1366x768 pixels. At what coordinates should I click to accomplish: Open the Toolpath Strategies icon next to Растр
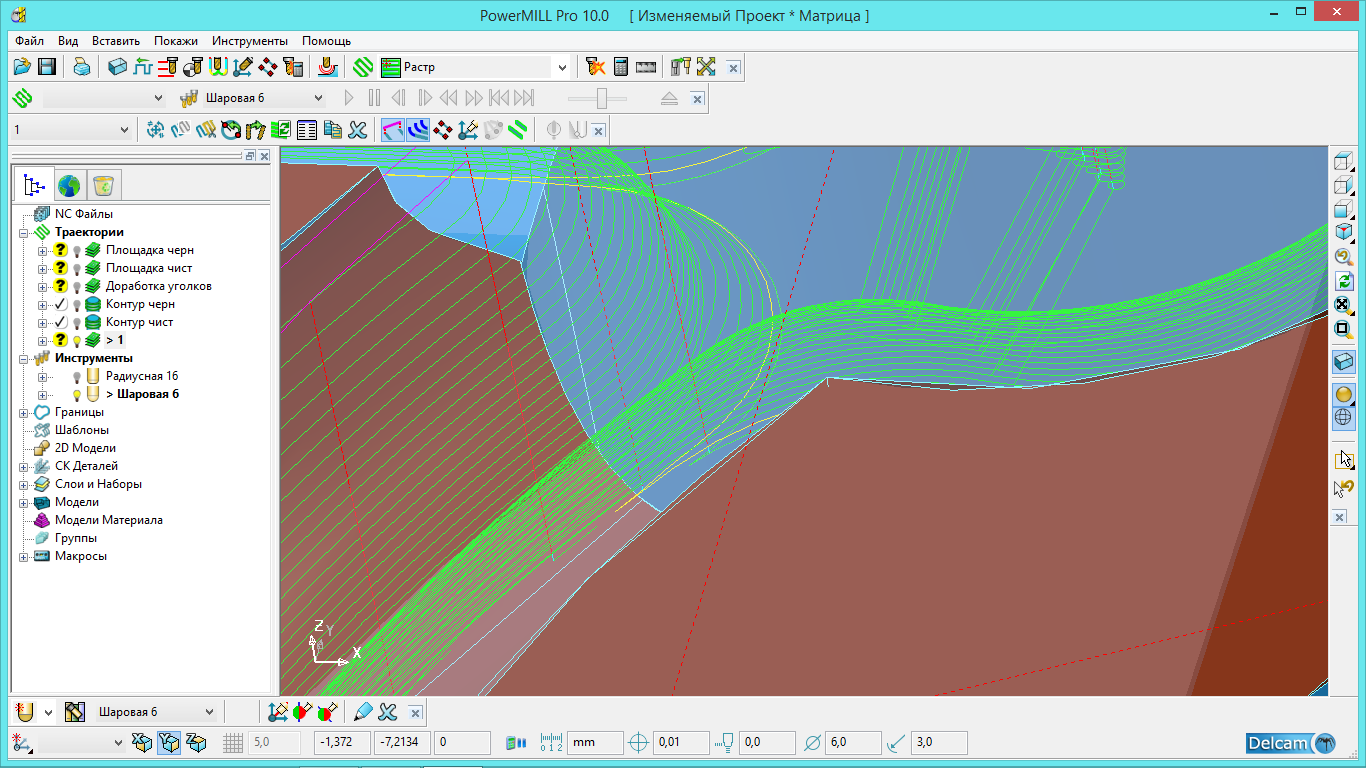click(363, 67)
